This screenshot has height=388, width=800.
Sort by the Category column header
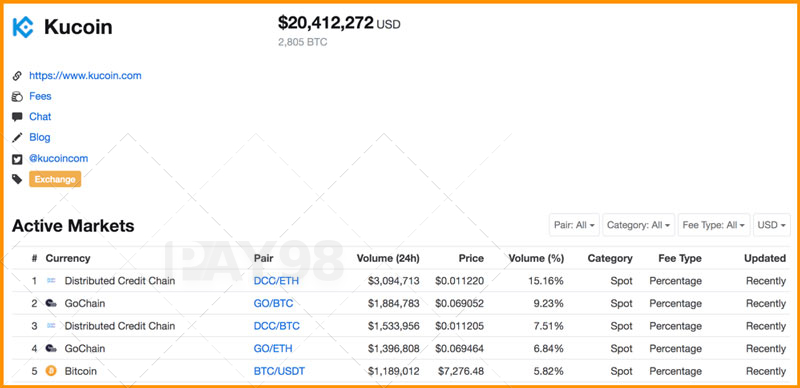610,258
